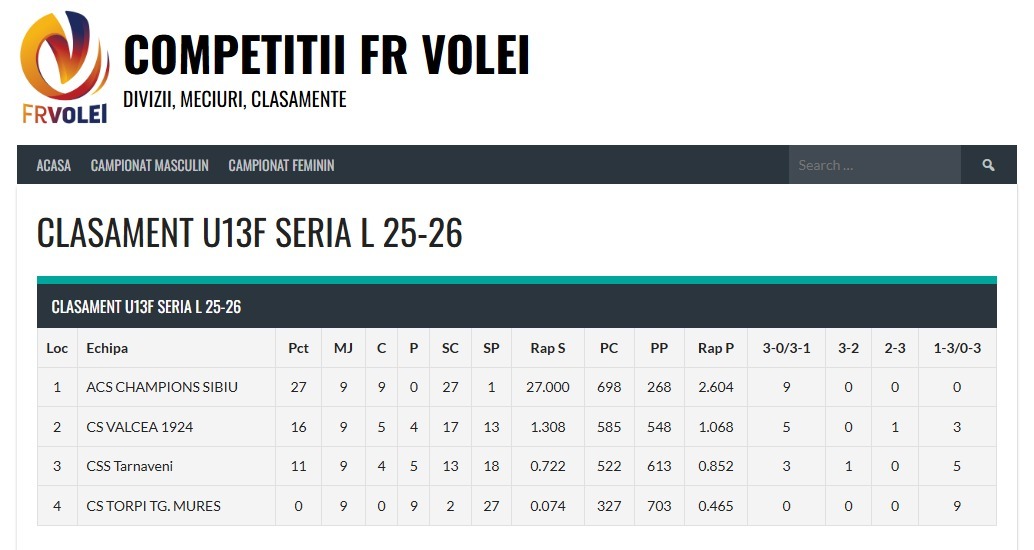Click the 3-0/3-1 column header

(x=786, y=348)
